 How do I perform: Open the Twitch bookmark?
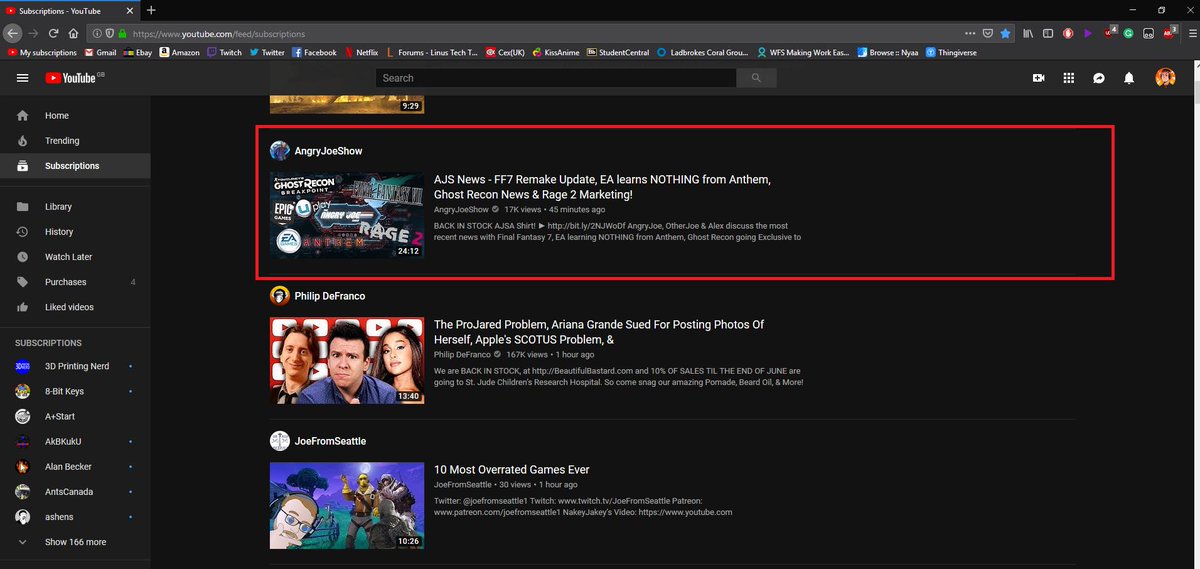(x=224, y=52)
